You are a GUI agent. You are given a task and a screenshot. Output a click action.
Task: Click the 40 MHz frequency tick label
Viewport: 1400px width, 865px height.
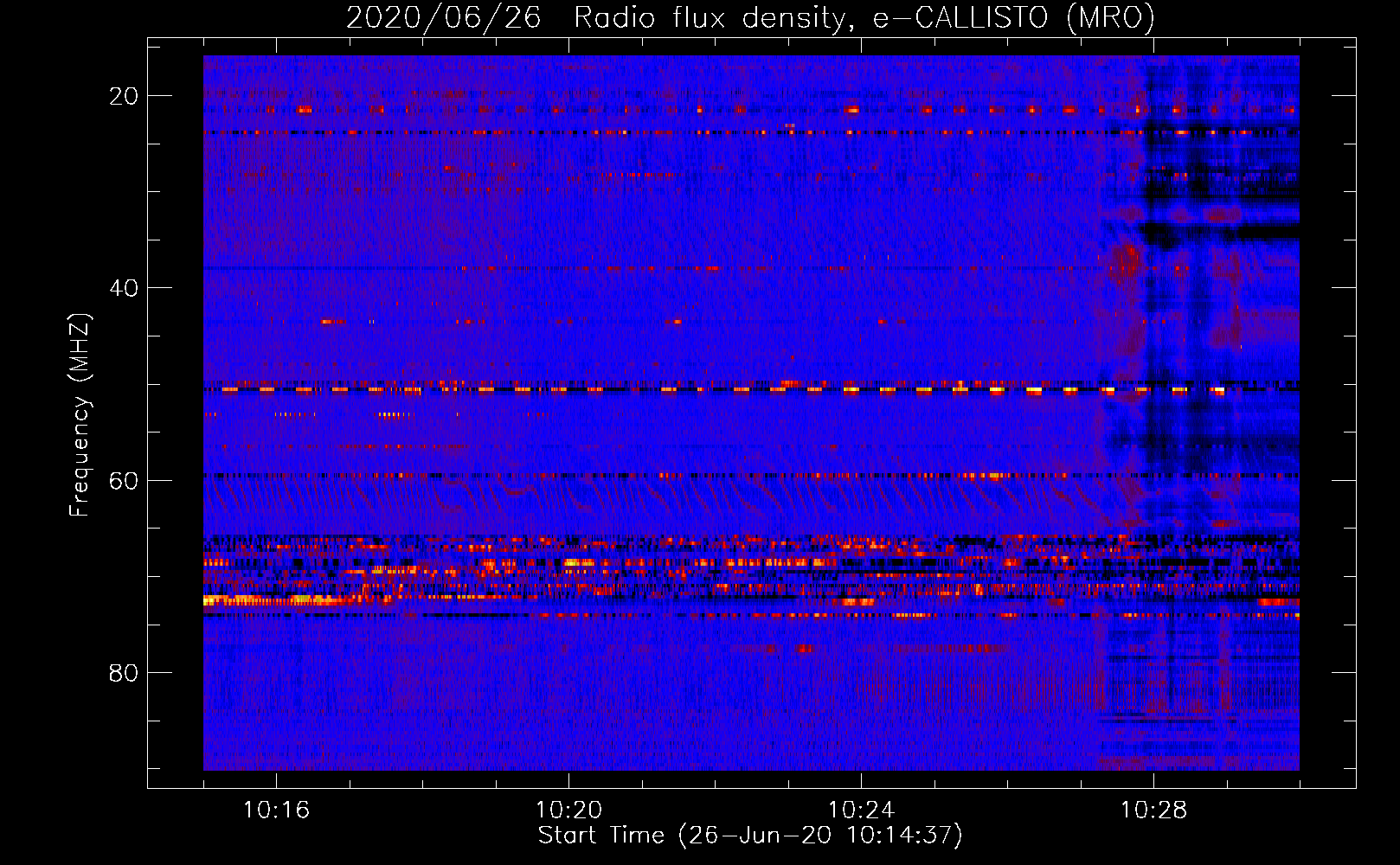click(124, 288)
